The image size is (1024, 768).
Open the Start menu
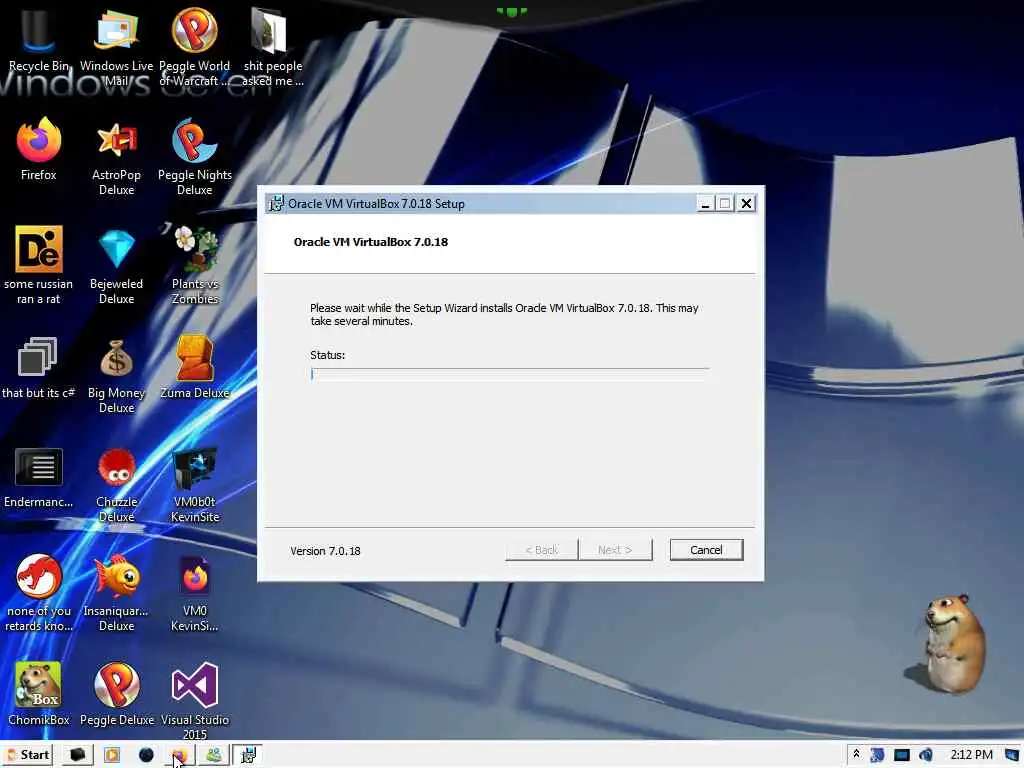(28, 755)
